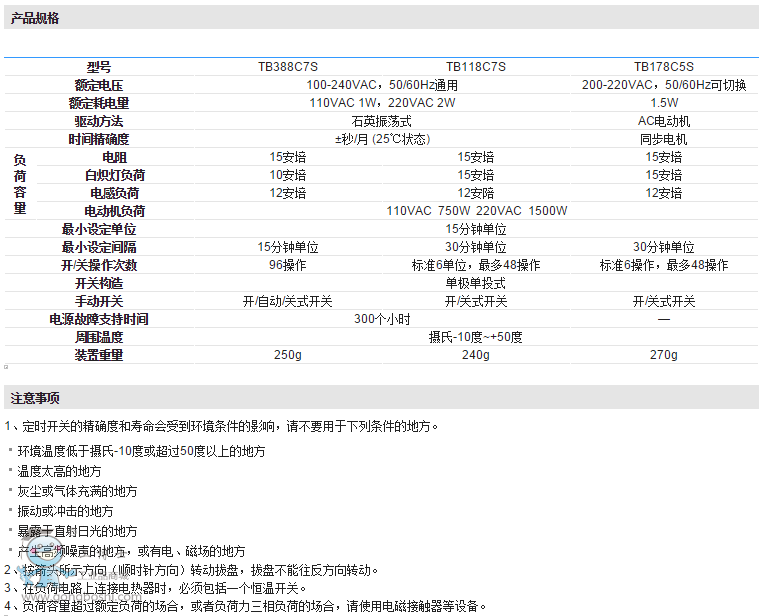Select the TB178C5S model column header
762x616 pixels.
pyautogui.click(x=664, y=67)
